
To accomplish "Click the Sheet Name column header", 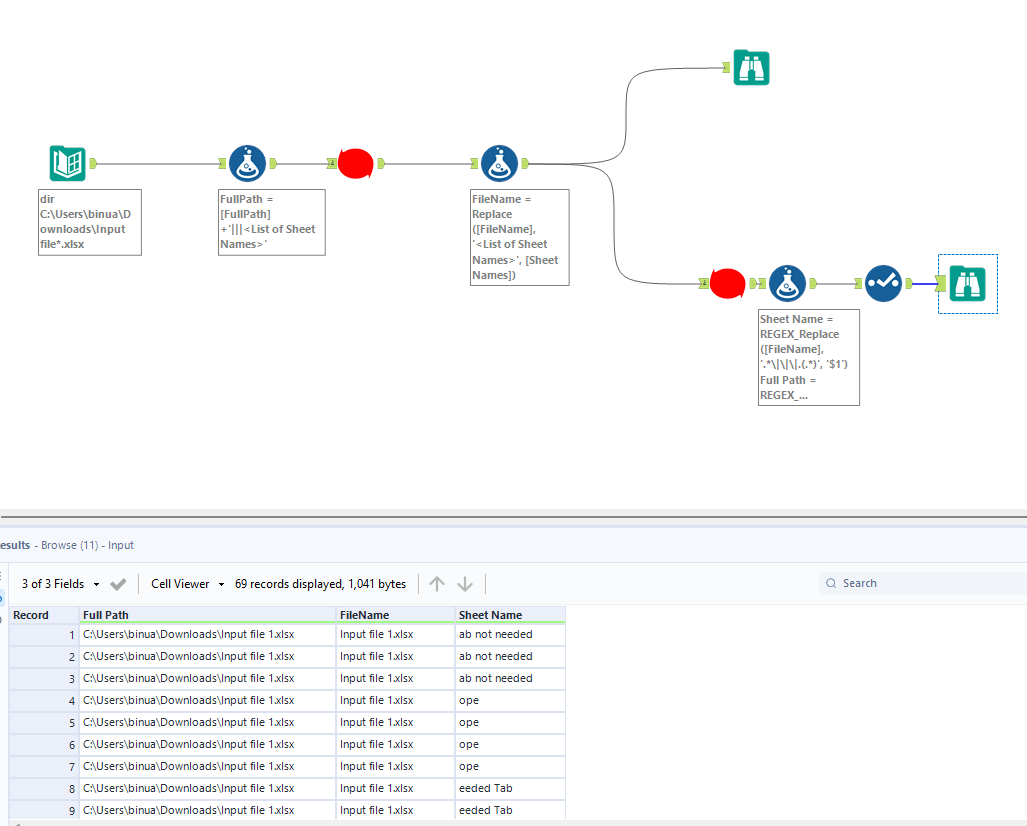I will pyautogui.click(x=509, y=615).
